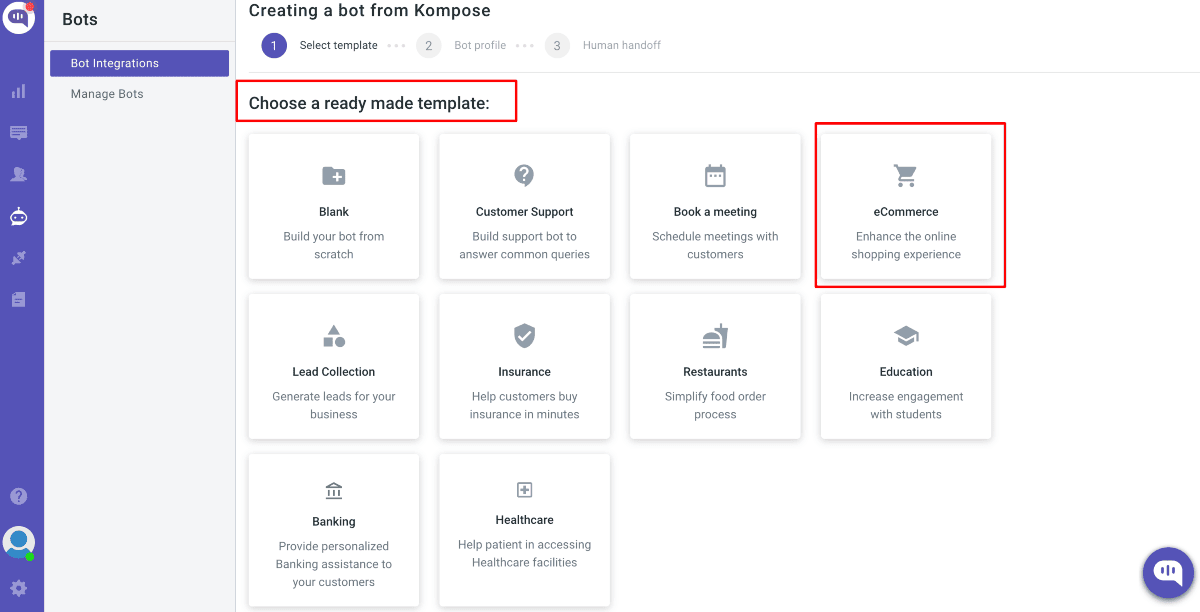Click step 3 Human handoff
Viewport: 1200px width, 612px height.
tap(608, 45)
